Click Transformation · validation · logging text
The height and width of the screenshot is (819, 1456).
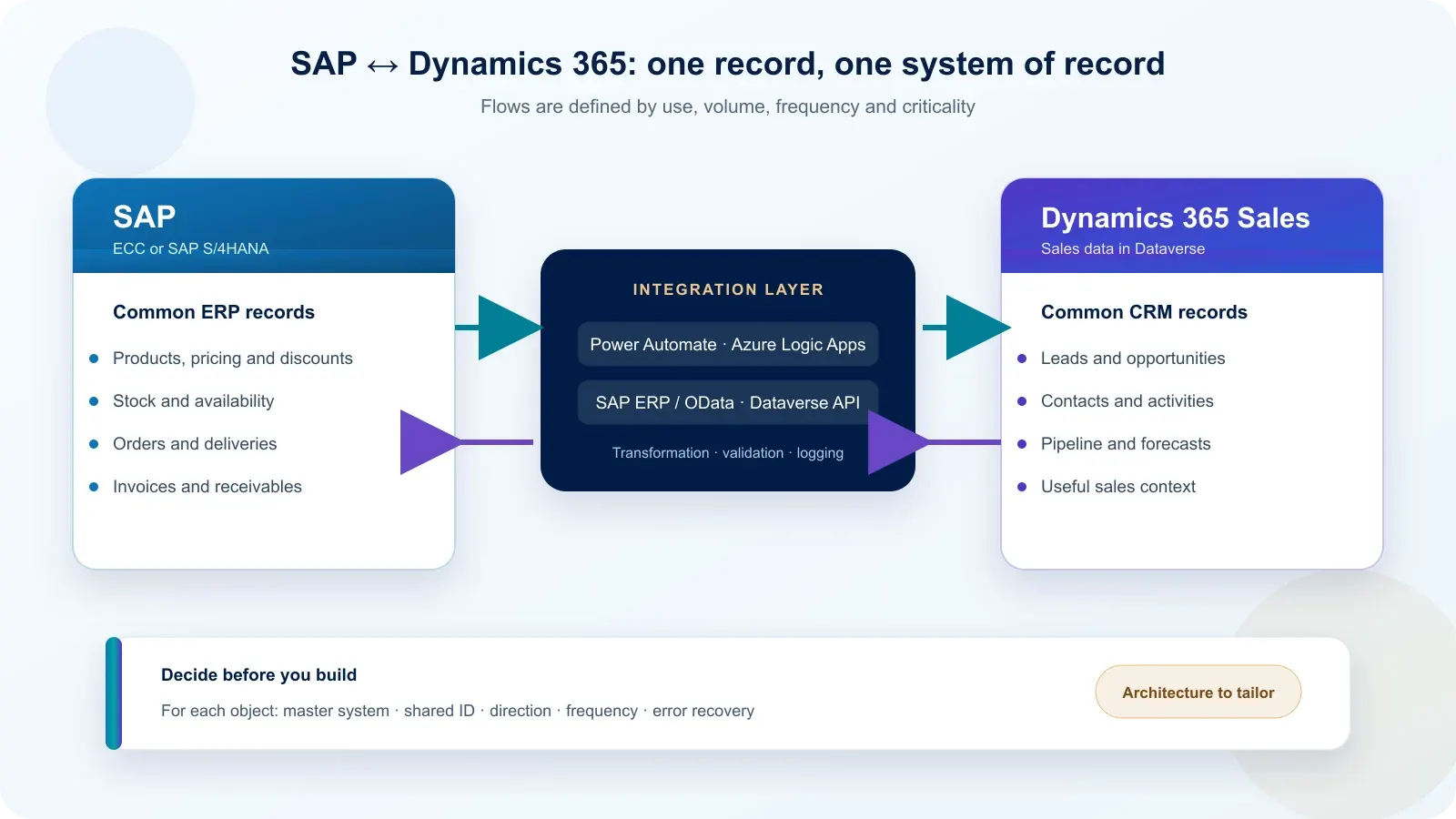[728, 452]
